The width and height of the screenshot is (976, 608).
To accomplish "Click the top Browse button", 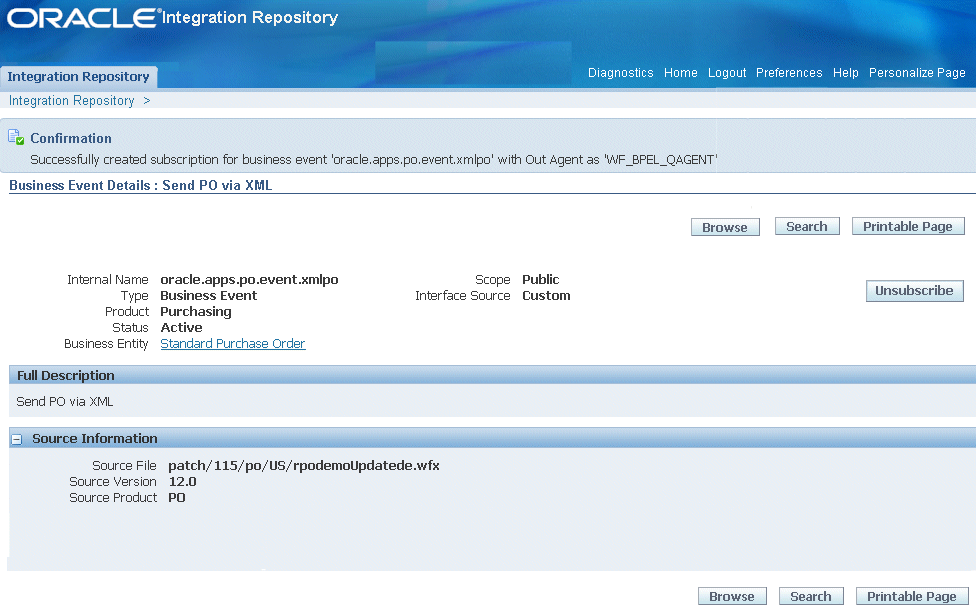I will pos(725,227).
